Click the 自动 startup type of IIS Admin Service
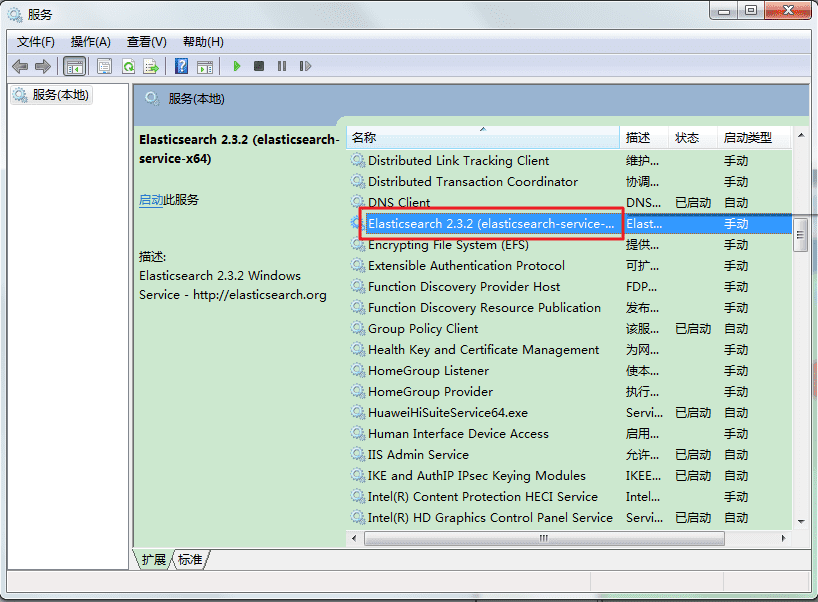The image size is (818, 602). click(736, 454)
